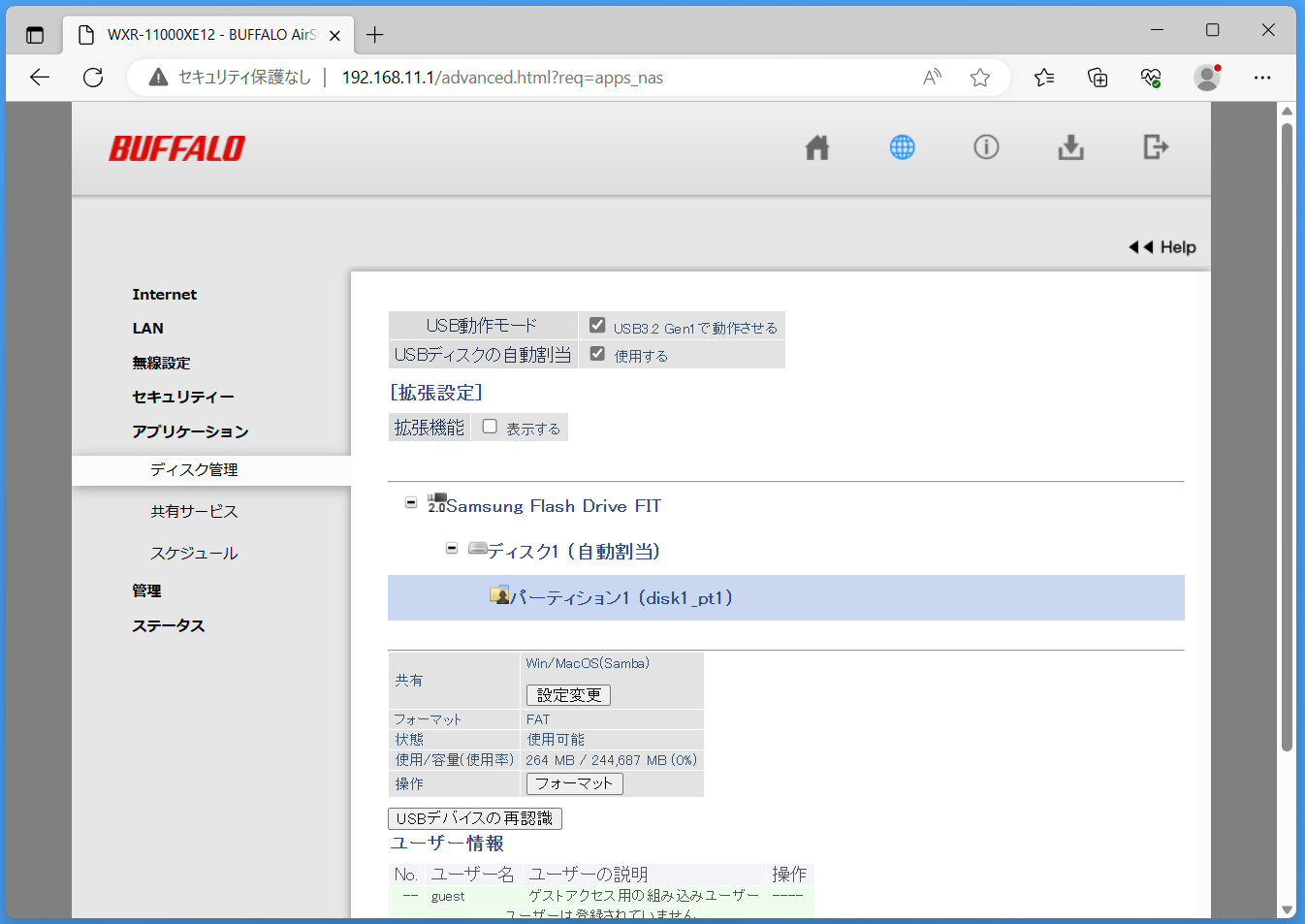This screenshot has width=1305, height=924.
Task: Open the LAN menu
Action: [x=147, y=329]
